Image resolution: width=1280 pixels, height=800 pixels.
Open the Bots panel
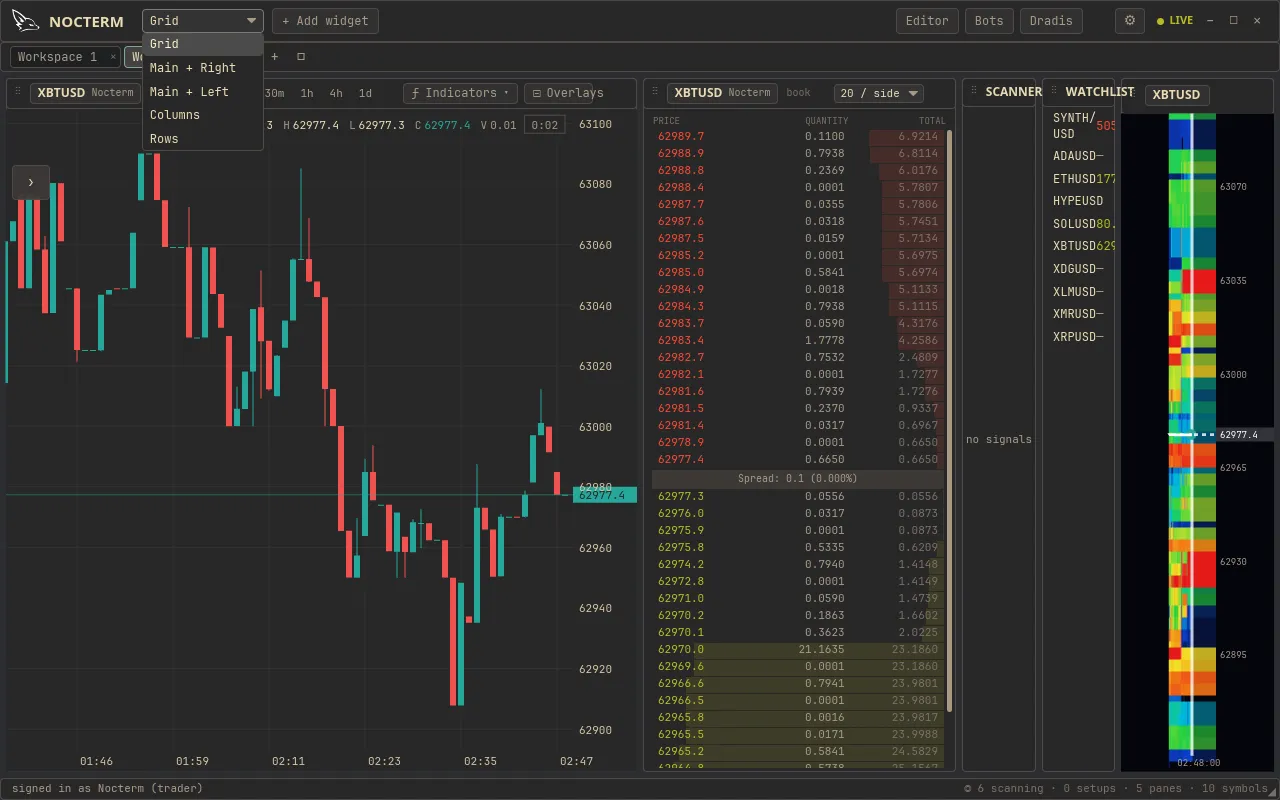coord(989,21)
